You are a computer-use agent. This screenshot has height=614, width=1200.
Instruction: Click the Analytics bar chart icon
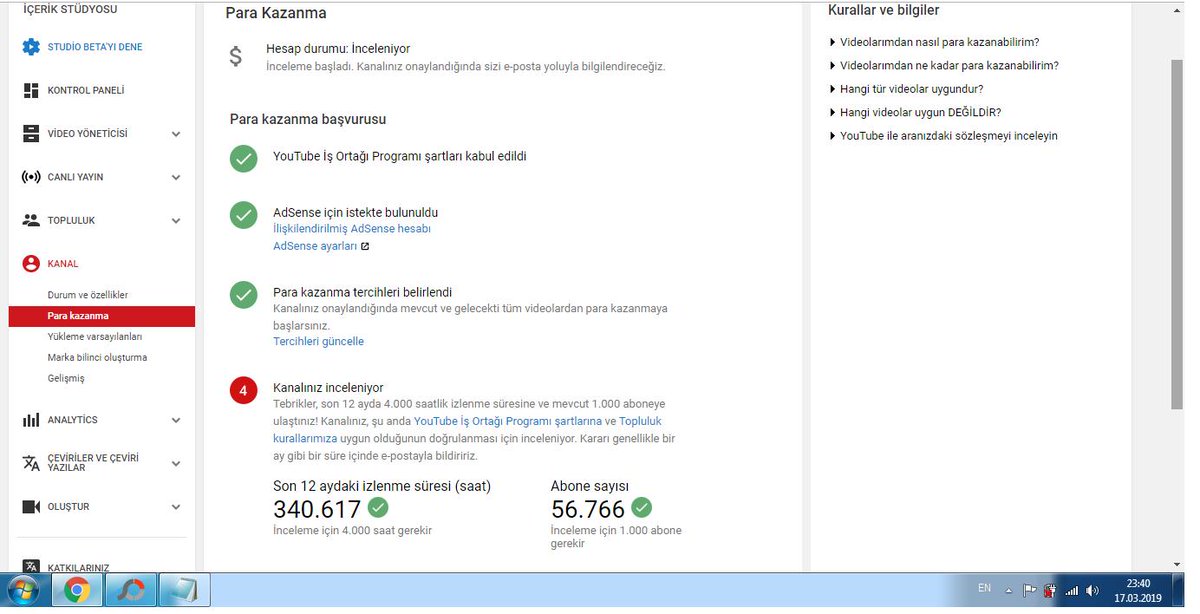click(x=31, y=420)
